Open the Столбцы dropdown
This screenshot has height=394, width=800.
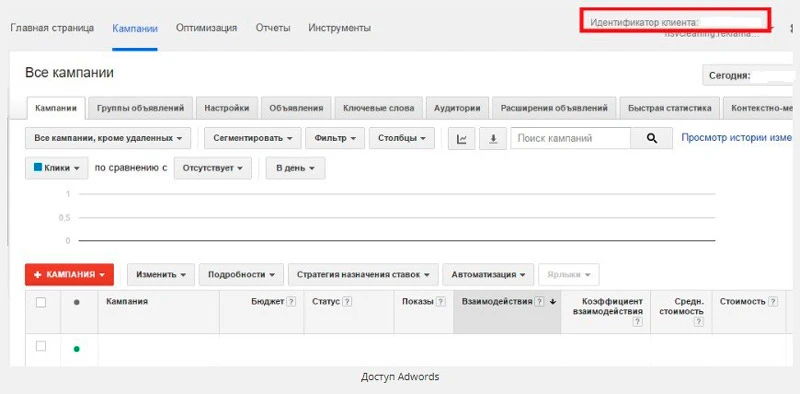tap(402, 138)
